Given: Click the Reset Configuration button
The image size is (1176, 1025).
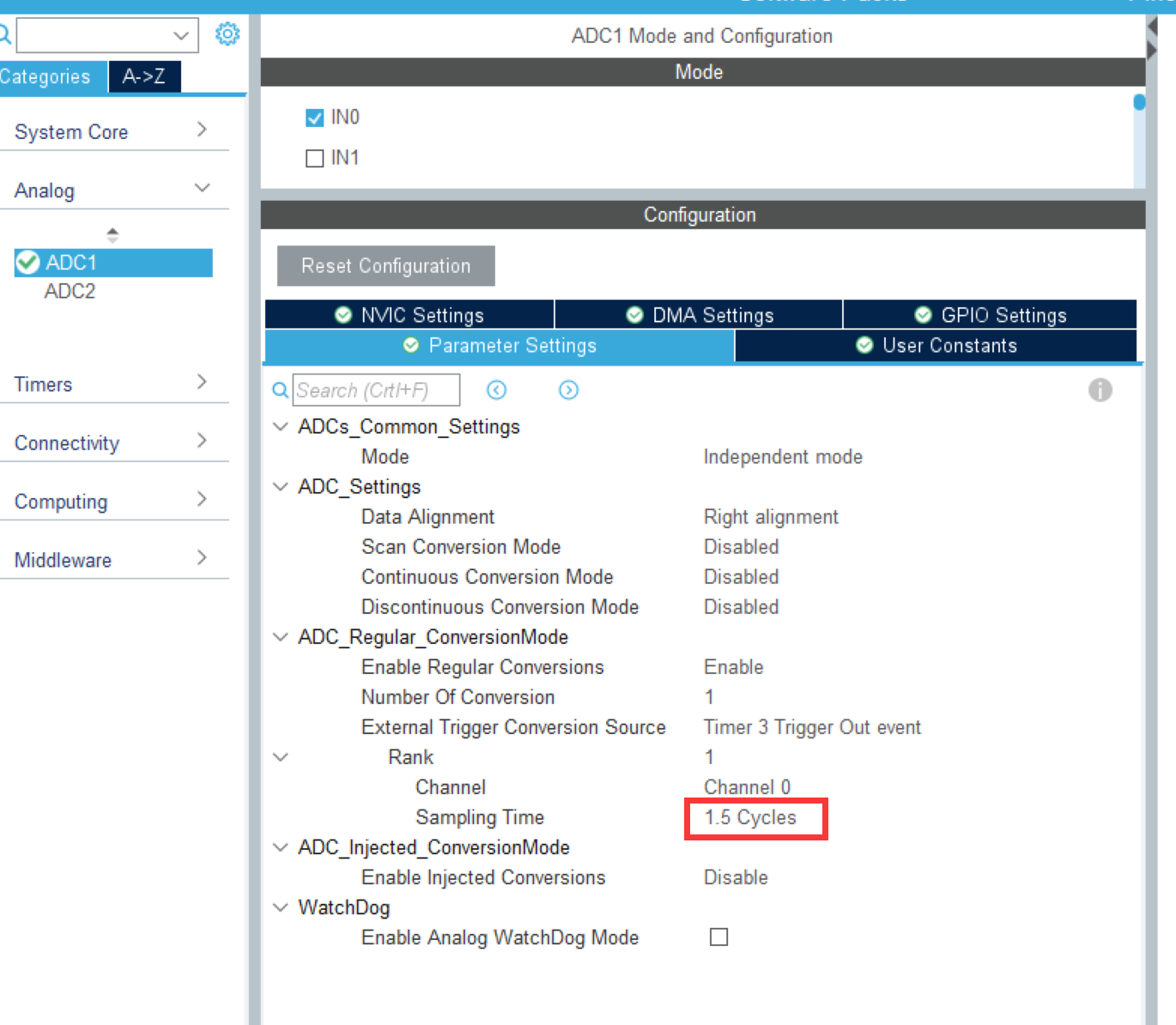Looking at the screenshot, I should [385, 266].
